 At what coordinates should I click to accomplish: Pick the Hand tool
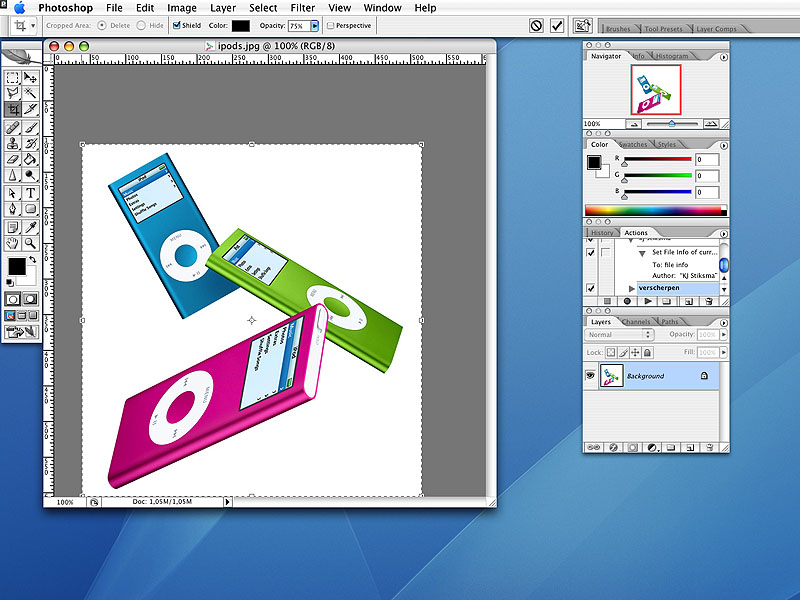click(13, 242)
